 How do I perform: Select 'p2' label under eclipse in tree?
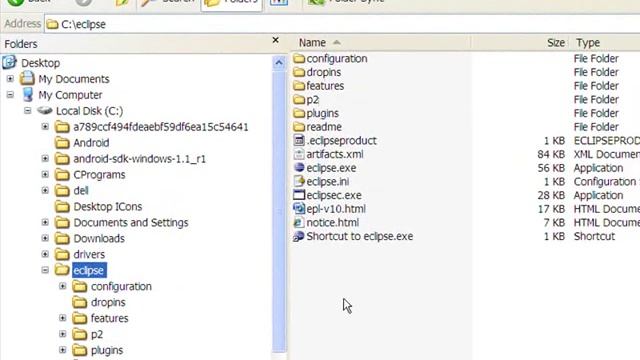(97, 334)
